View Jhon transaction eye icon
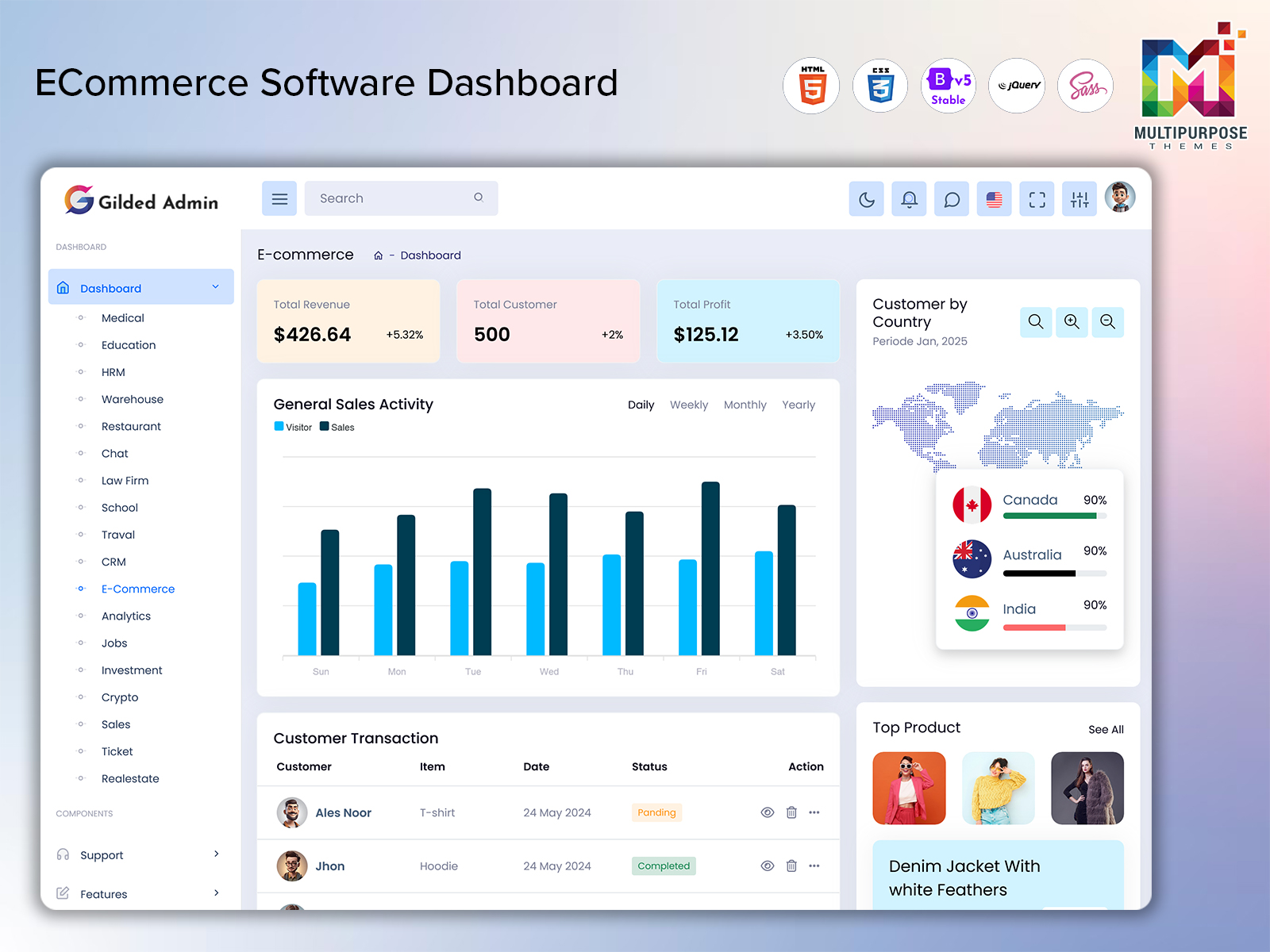 point(768,866)
